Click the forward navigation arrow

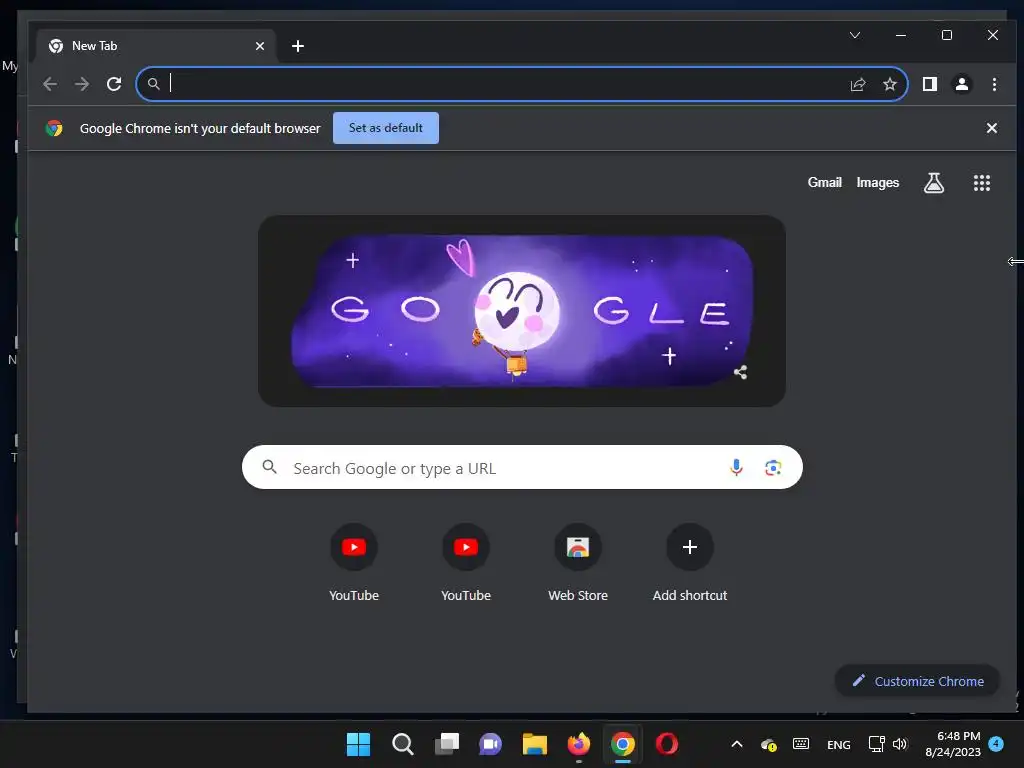tap(82, 84)
